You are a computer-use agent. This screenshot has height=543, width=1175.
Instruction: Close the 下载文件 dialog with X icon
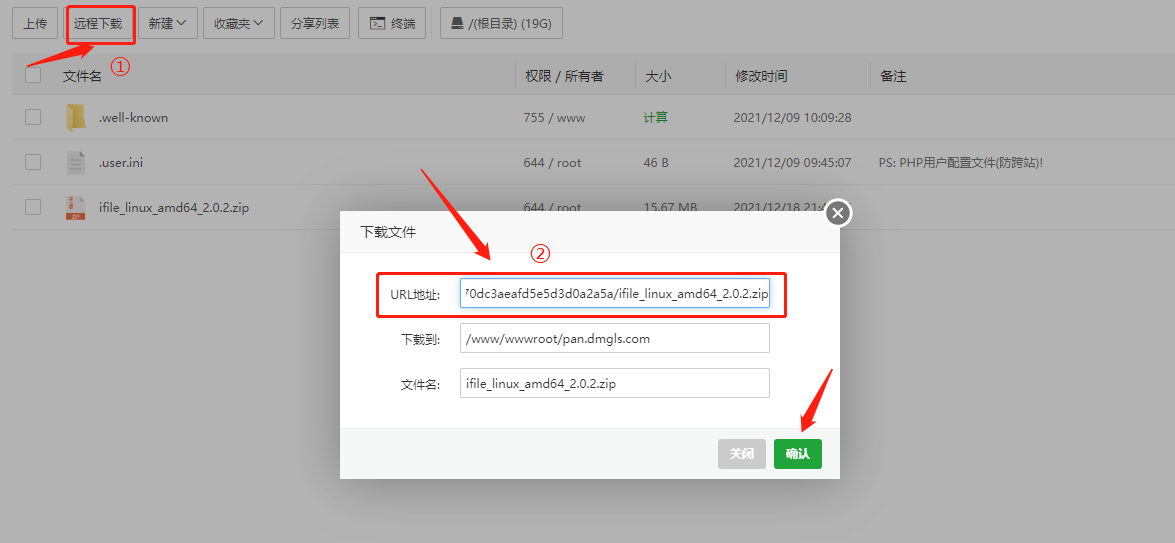(x=838, y=213)
